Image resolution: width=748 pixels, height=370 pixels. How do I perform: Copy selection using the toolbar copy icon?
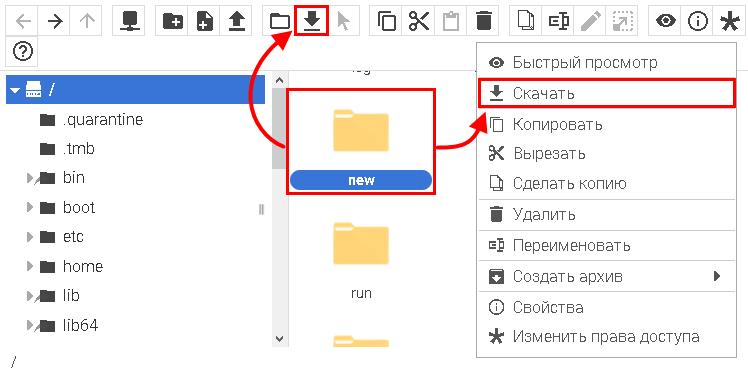pyautogui.click(x=386, y=21)
